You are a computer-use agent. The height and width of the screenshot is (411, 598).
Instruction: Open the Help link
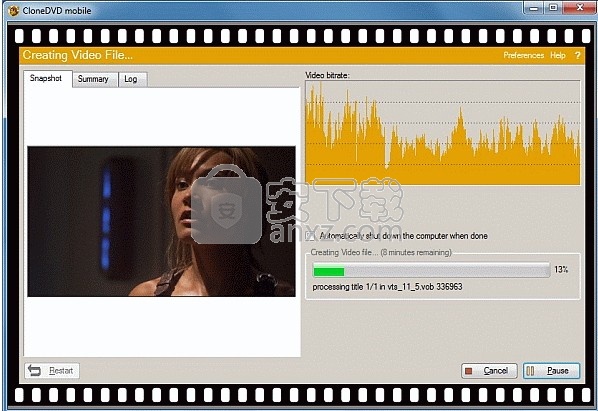[x=558, y=55]
